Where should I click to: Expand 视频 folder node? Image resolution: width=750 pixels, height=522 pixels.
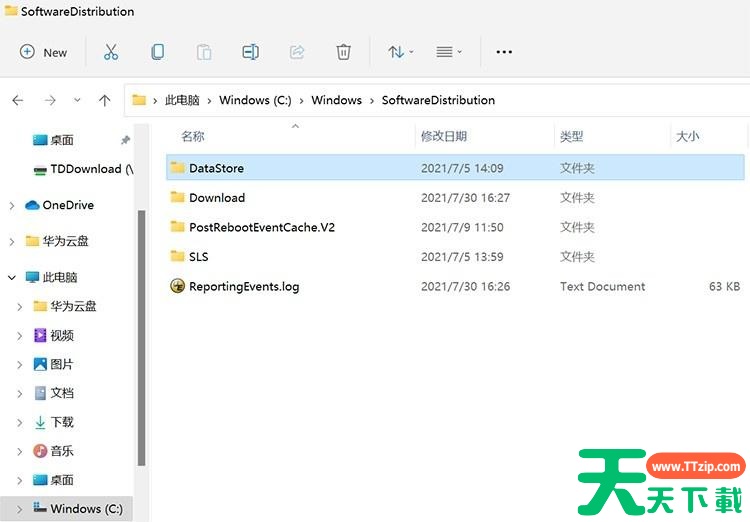(x=20, y=336)
